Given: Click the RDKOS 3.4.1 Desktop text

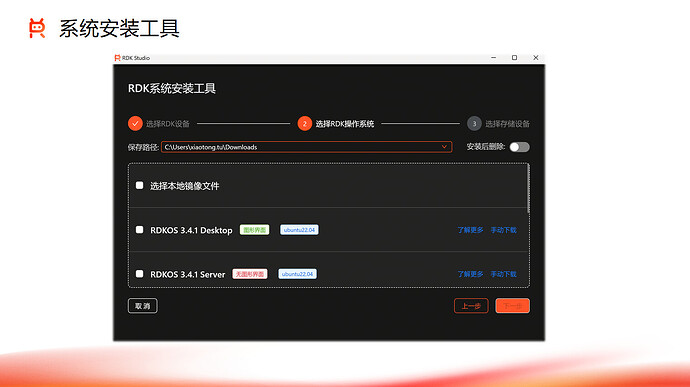Looking at the screenshot, I should point(191,230).
